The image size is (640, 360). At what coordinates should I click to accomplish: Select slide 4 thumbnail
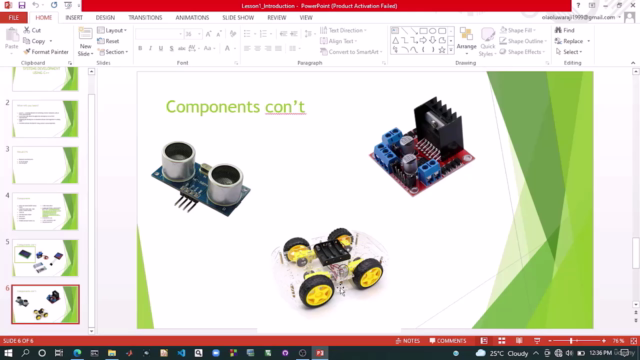(45, 211)
